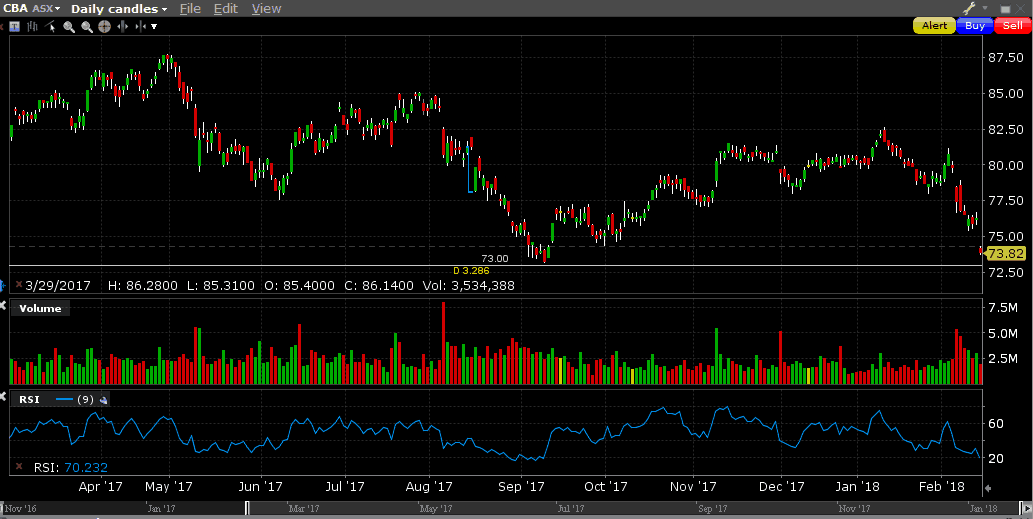This screenshot has width=1033, height=519.
Task: Toggle the crosshair cursor tool
Action: point(104,26)
